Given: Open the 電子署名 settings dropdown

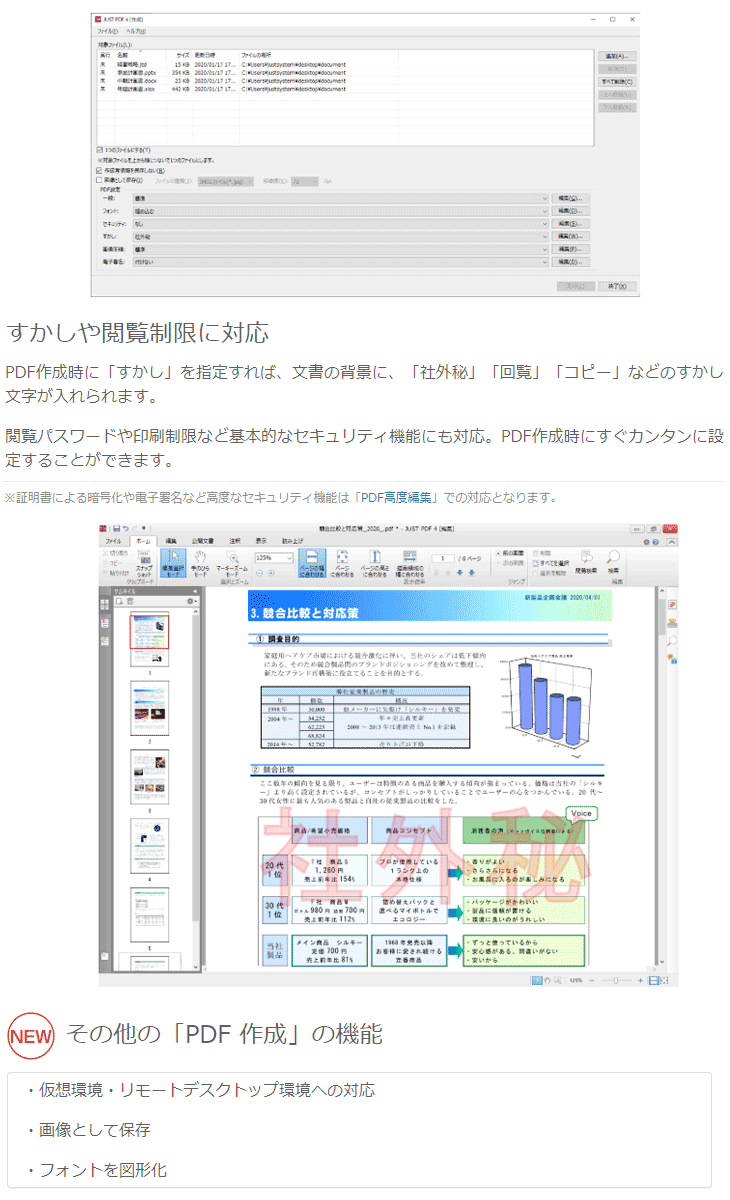Looking at the screenshot, I should click(x=340, y=262).
